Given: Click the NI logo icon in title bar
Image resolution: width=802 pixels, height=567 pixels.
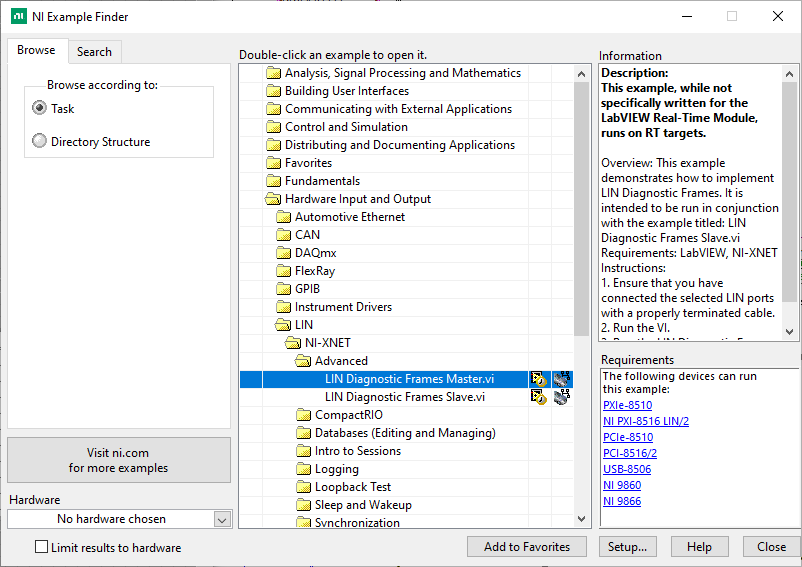Looking at the screenshot, I should [x=18, y=16].
